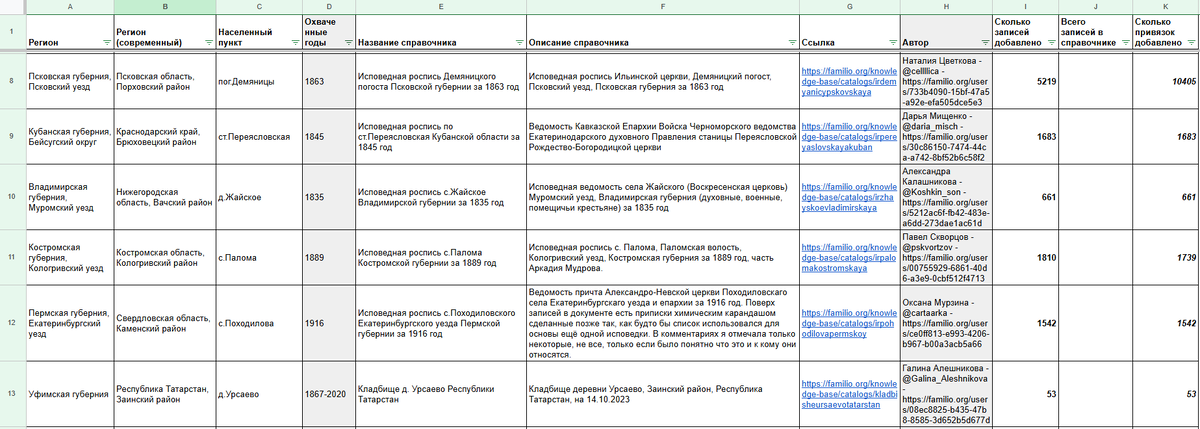Click links added value '1739'
Viewport: 1200px width, 429px height.
click(1165, 257)
